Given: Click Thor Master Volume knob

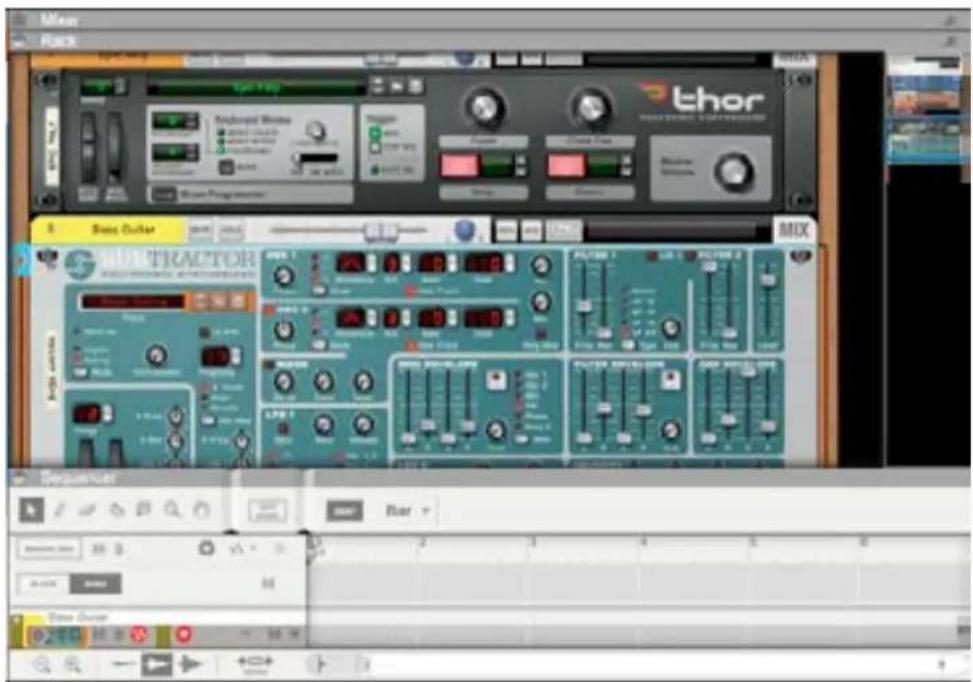Looking at the screenshot, I should point(733,171).
